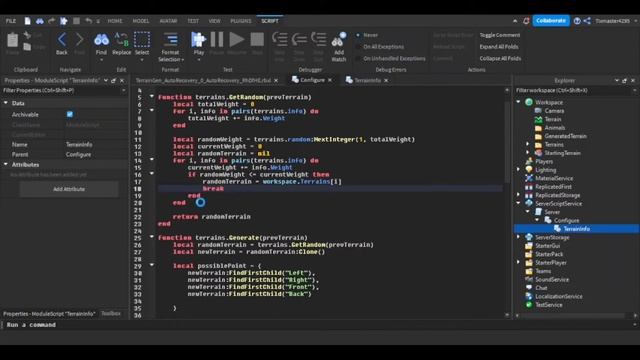
Task: Select the Never debug errors option
Action: 366,35
